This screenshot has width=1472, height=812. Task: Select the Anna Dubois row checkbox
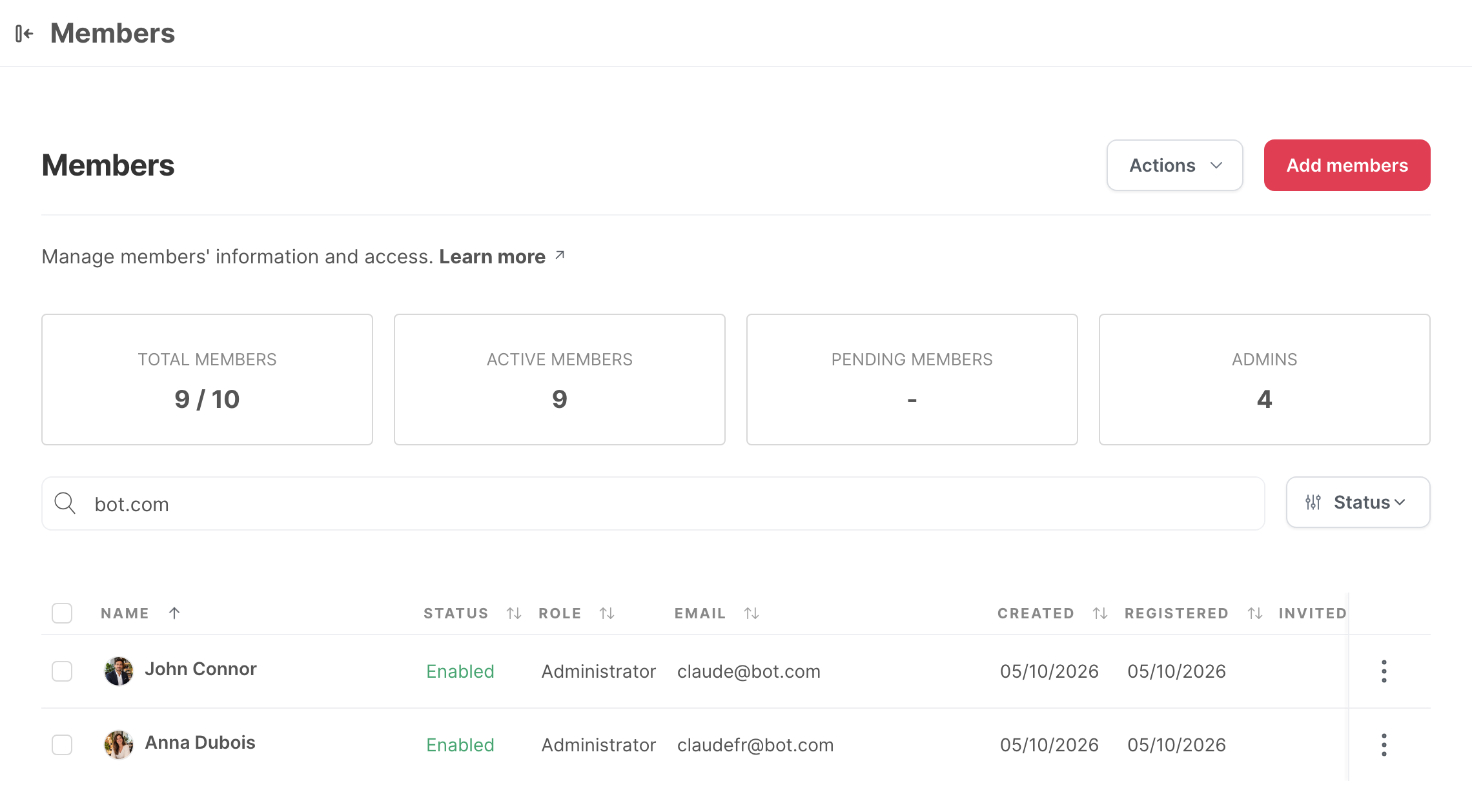(62, 745)
